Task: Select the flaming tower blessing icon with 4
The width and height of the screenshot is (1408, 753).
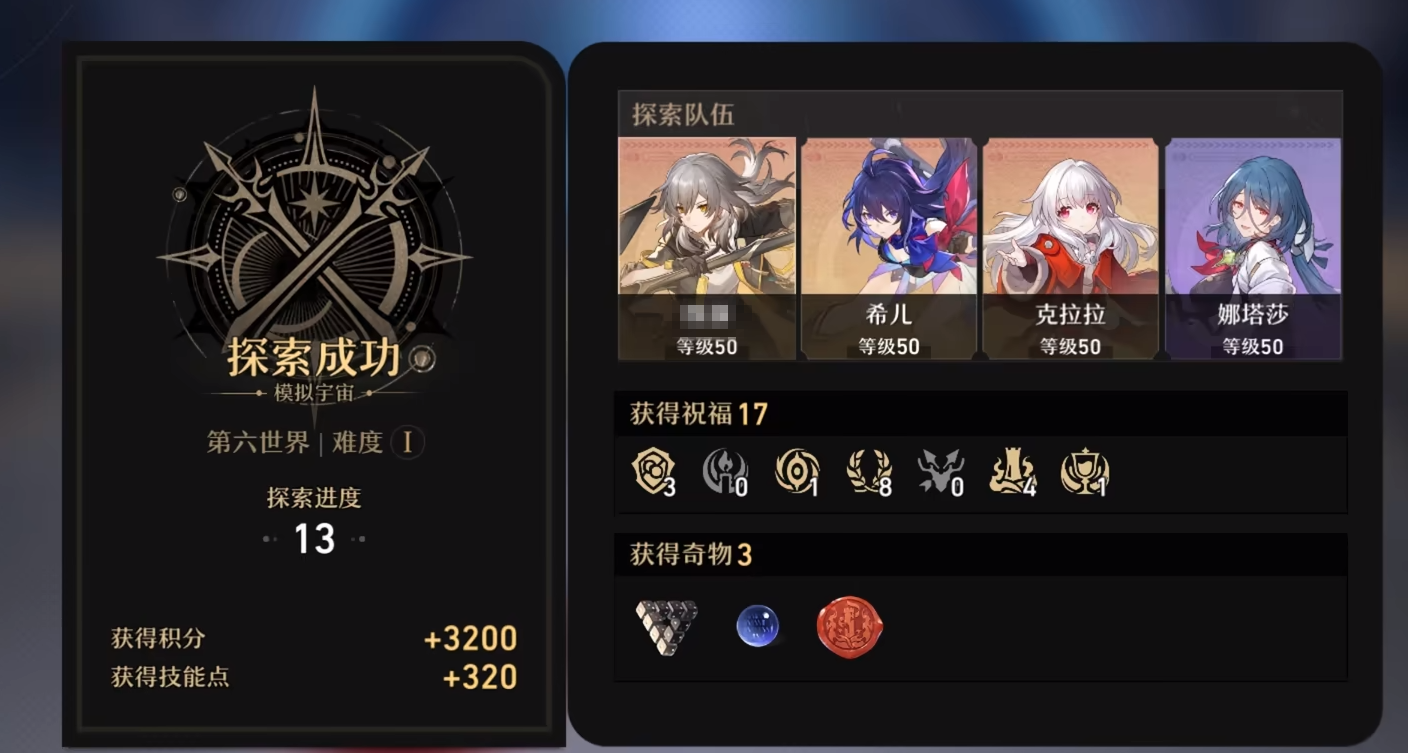Action: tap(1012, 471)
